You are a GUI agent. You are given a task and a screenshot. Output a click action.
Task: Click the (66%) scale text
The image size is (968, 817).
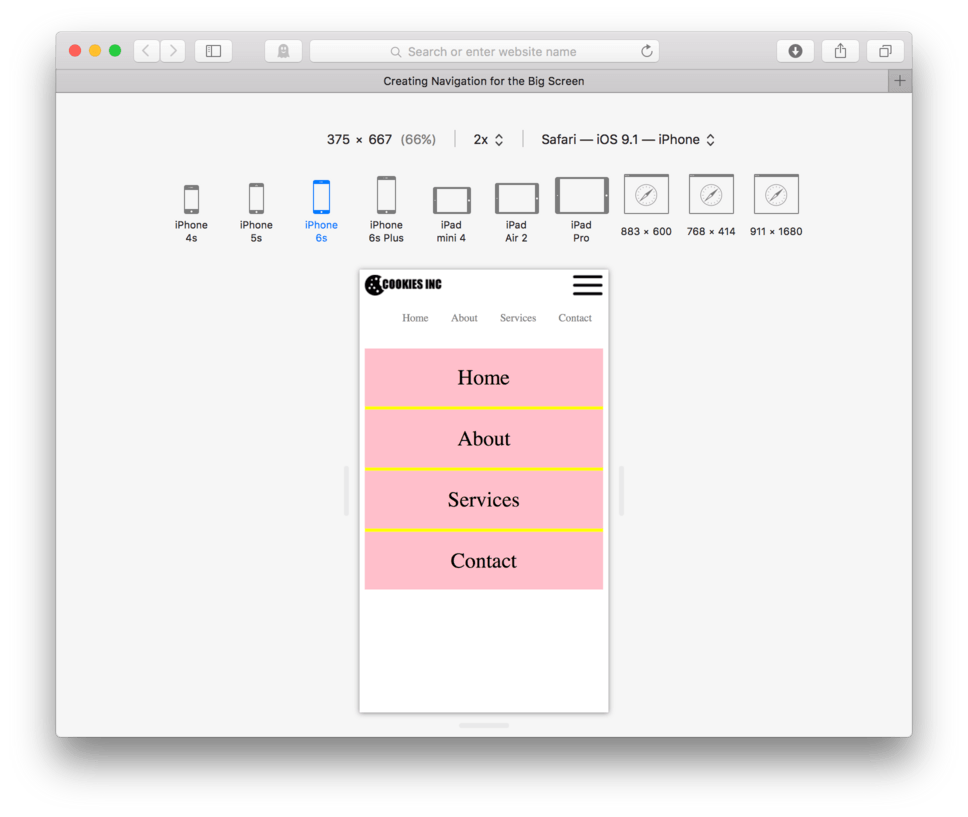pyautogui.click(x=418, y=140)
